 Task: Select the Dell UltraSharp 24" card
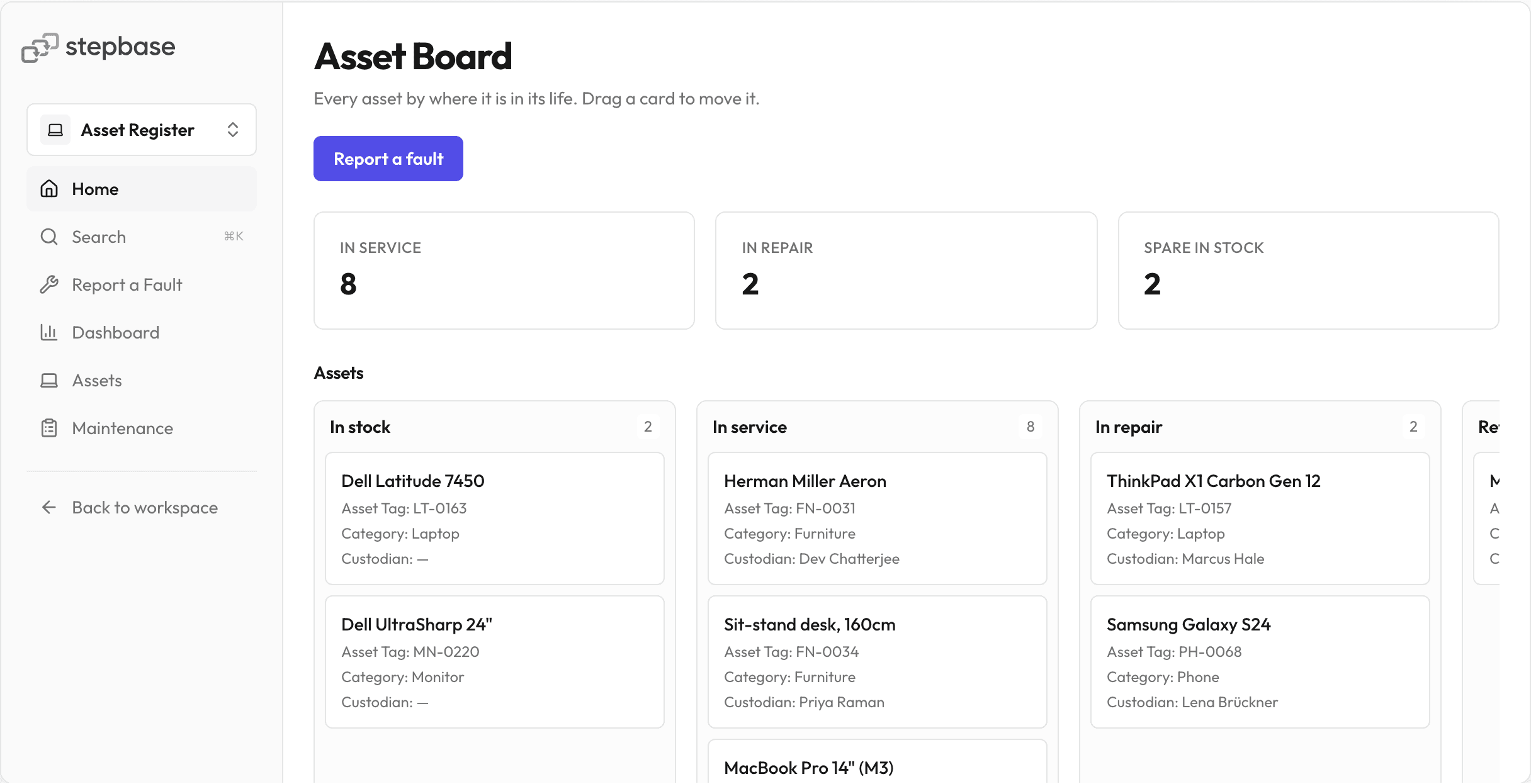[x=495, y=662]
